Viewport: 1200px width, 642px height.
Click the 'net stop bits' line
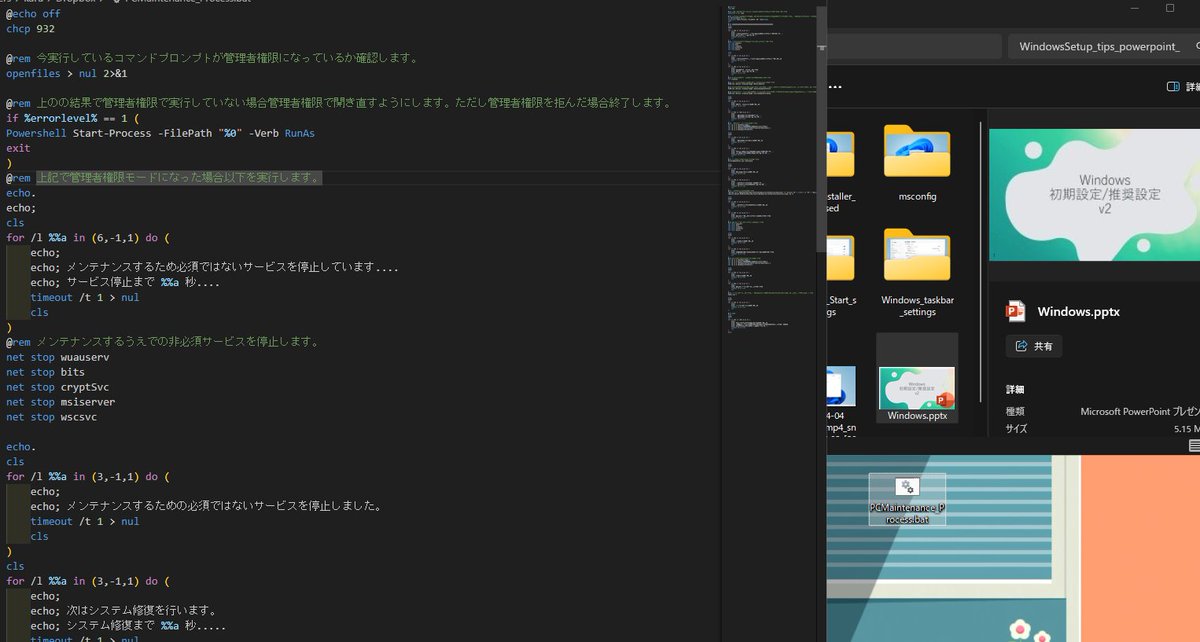(45, 372)
